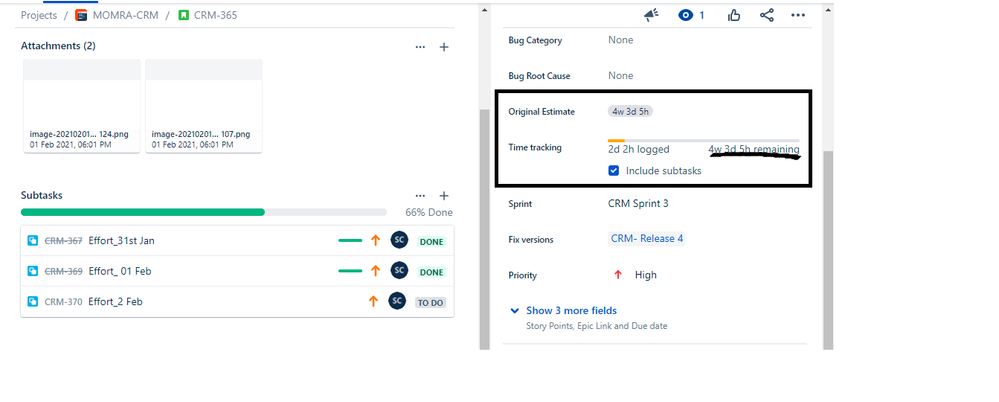The height and width of the screenshot is (402, 999).
Task: Open DONE status dropdown for CRM-367
Action: pos(431,241)
